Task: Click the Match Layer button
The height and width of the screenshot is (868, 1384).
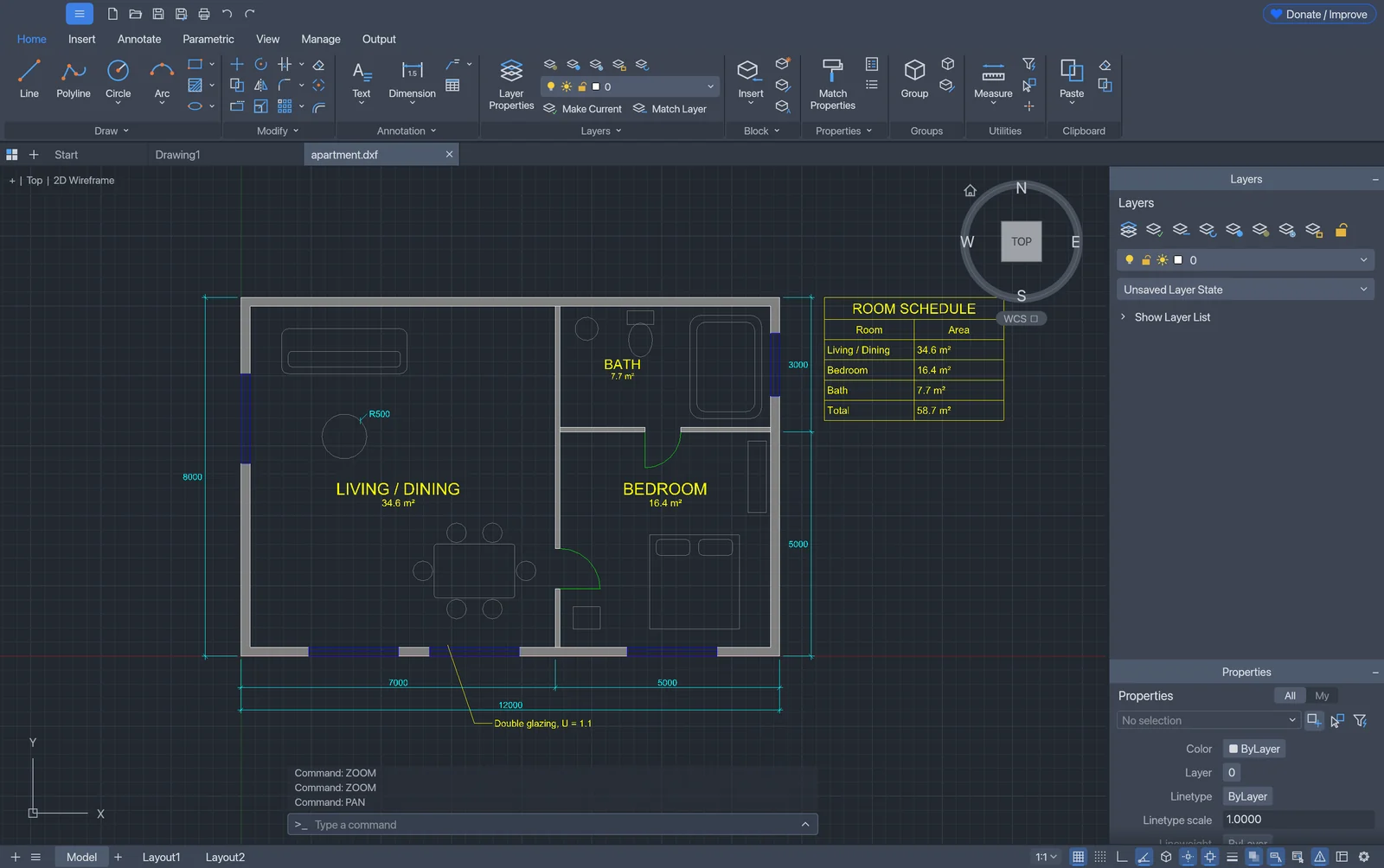Action: tap(670, 109)
